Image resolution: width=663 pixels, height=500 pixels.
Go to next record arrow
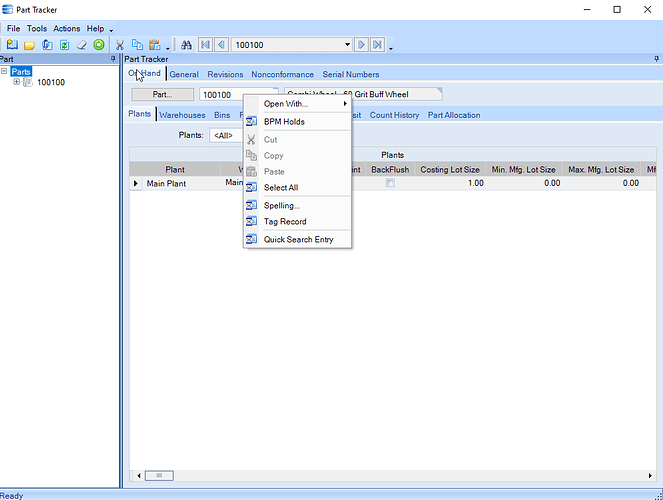362,45
